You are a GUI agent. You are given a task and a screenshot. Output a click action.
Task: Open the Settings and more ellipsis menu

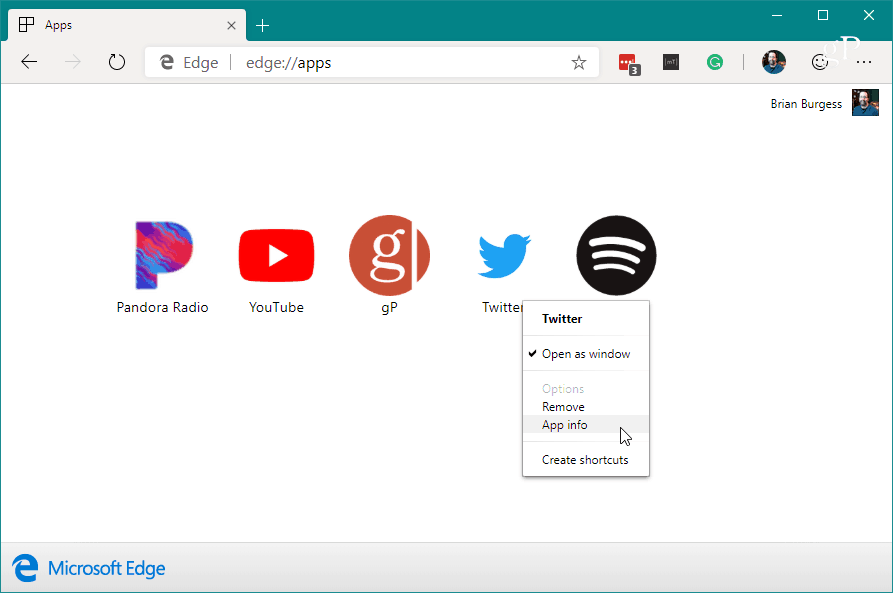[x=864, y=62]
